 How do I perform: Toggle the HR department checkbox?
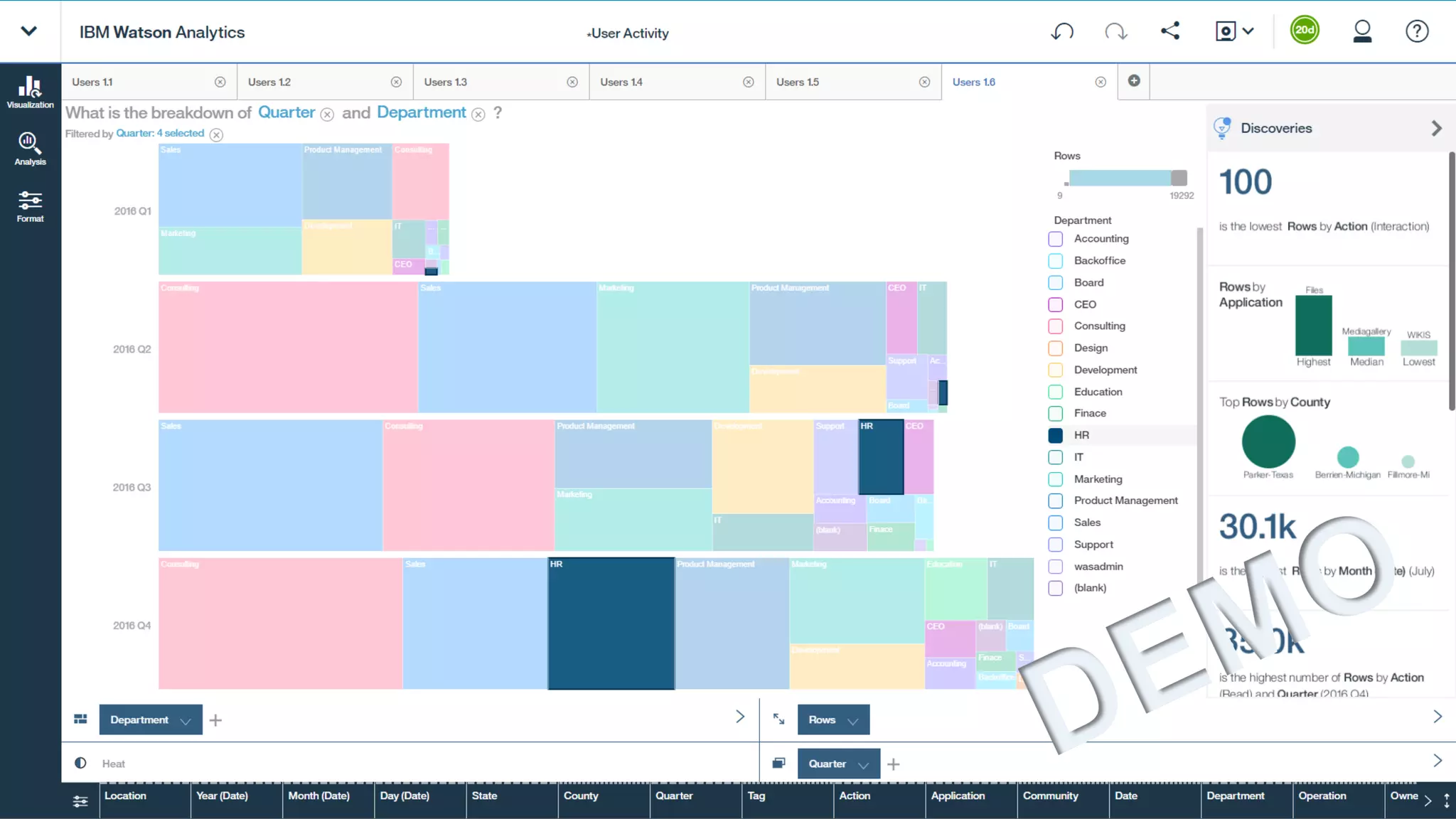(1056, 435)
